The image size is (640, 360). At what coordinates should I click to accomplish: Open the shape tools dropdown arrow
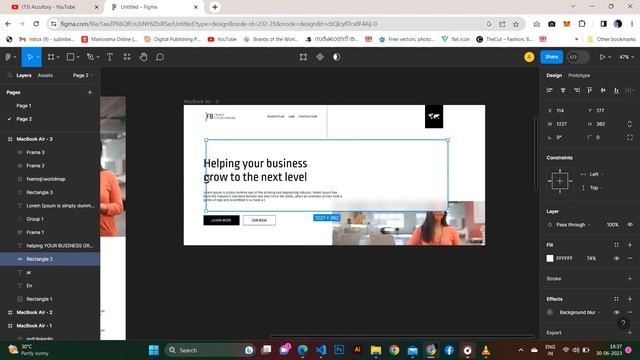[78, 57]
